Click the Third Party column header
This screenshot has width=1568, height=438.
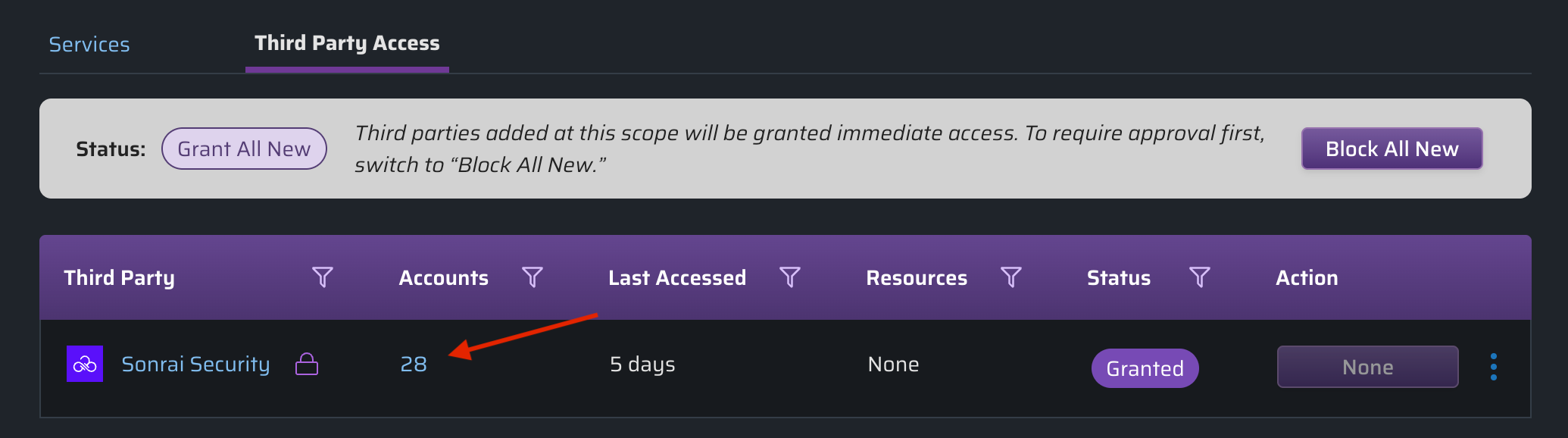coord(120,278)
